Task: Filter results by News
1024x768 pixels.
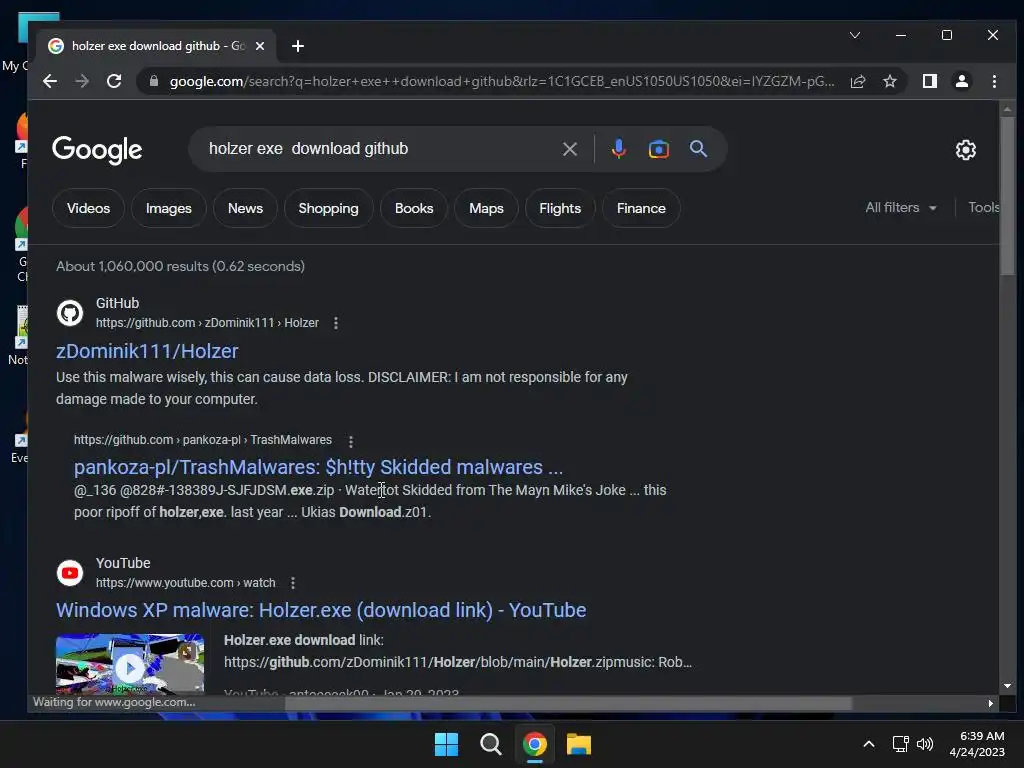Action: click(245, 208)
